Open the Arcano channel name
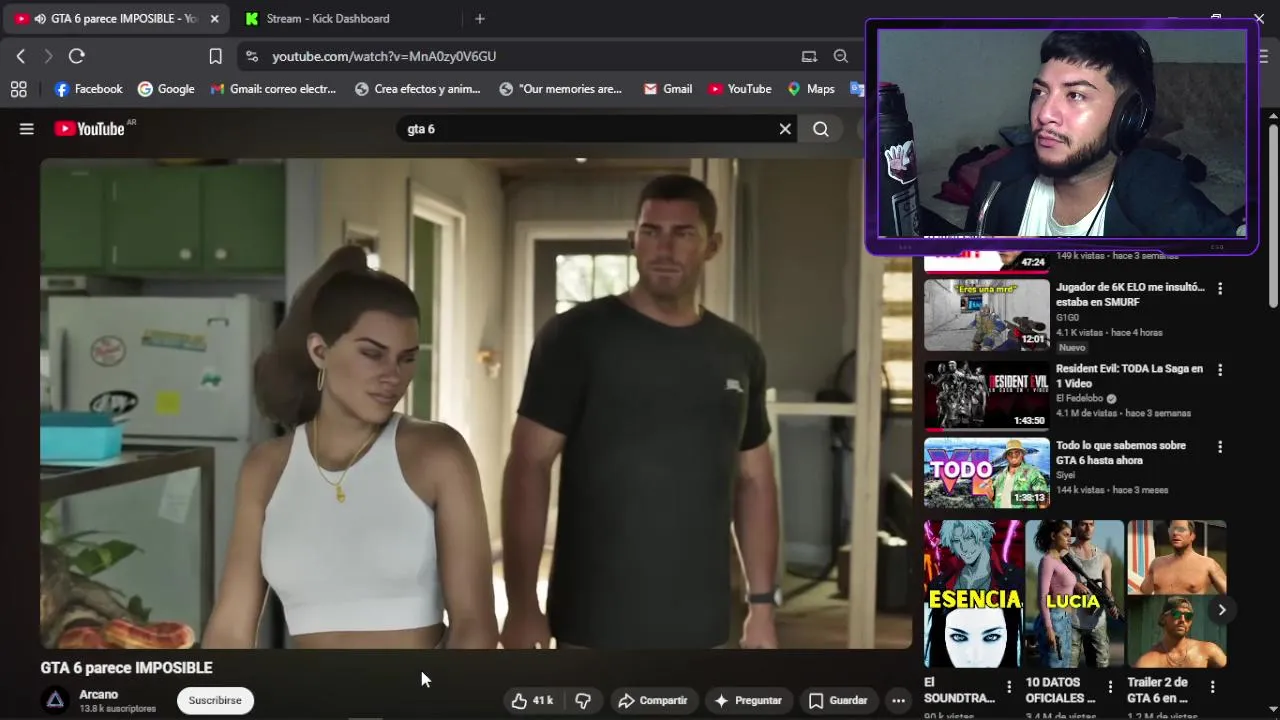 [98, 694]
